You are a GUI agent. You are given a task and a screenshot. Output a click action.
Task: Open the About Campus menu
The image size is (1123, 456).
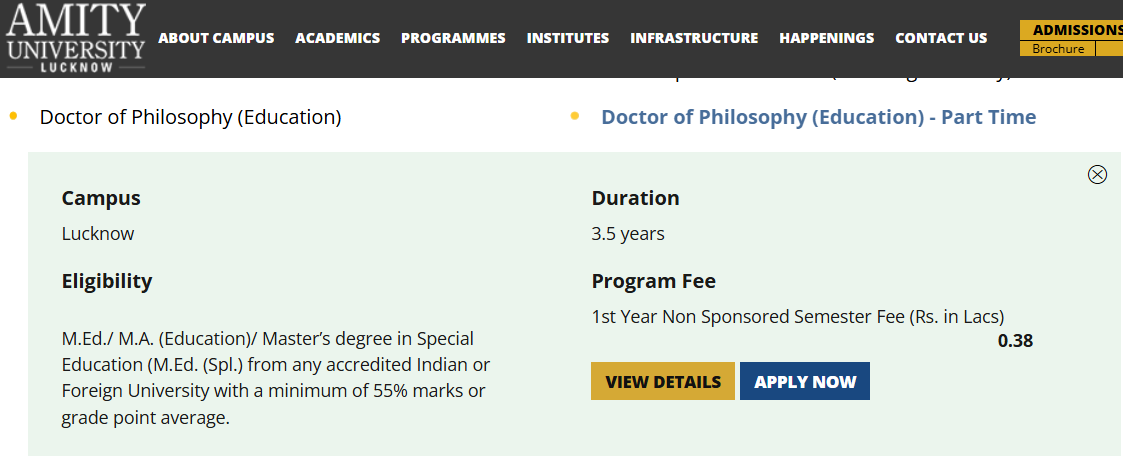(216, 38)
